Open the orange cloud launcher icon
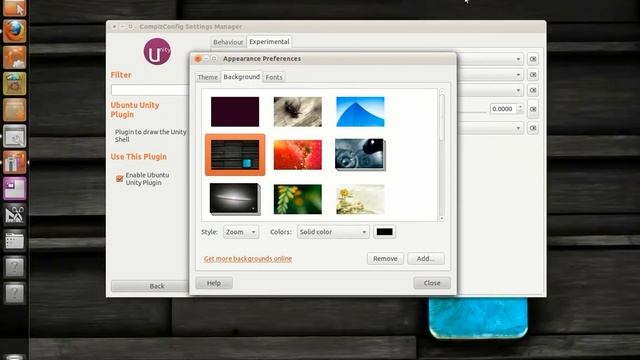This screenshot has height=360, width=640. click(x=15, y=57)
